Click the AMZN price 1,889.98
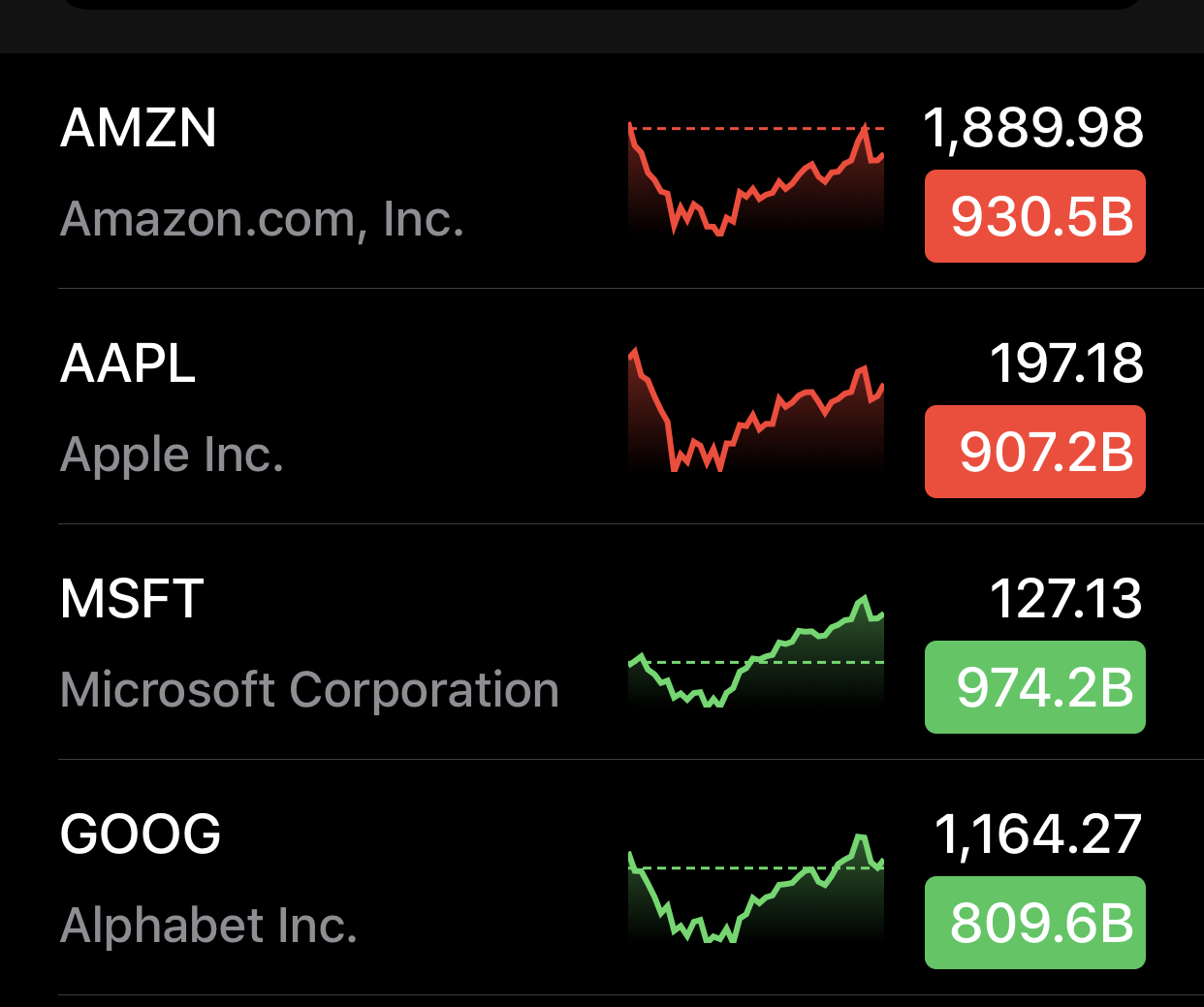 1033,128
